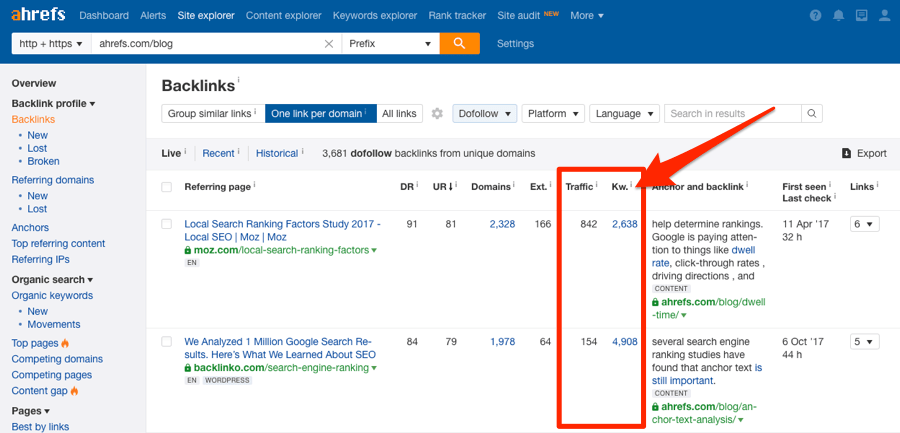Open the Platform filter dropdown
900x433 pixels.
click(x=553, y=114)
